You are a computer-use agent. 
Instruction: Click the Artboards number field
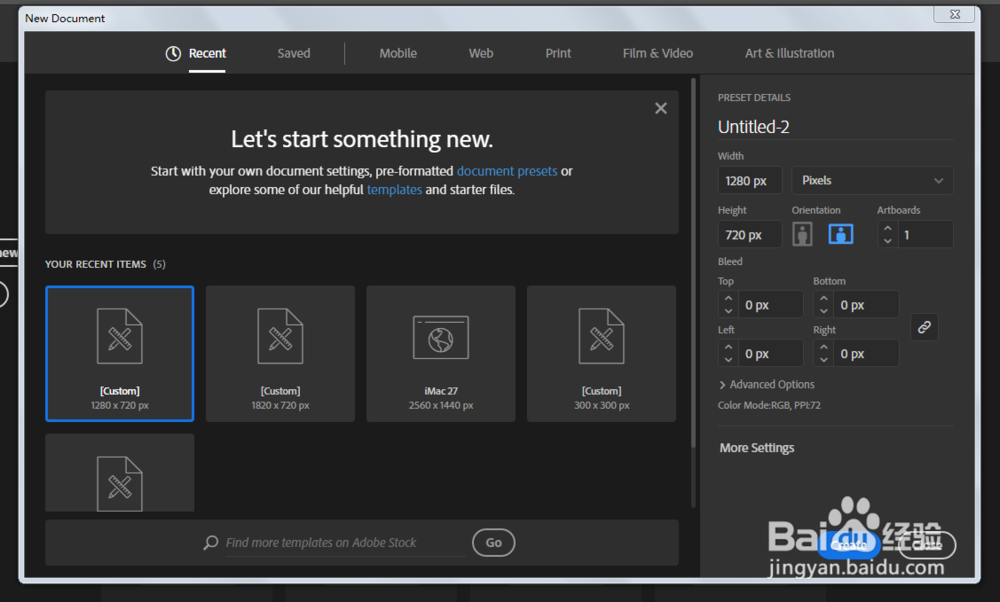pyautogui.click(x=925, y=235)
